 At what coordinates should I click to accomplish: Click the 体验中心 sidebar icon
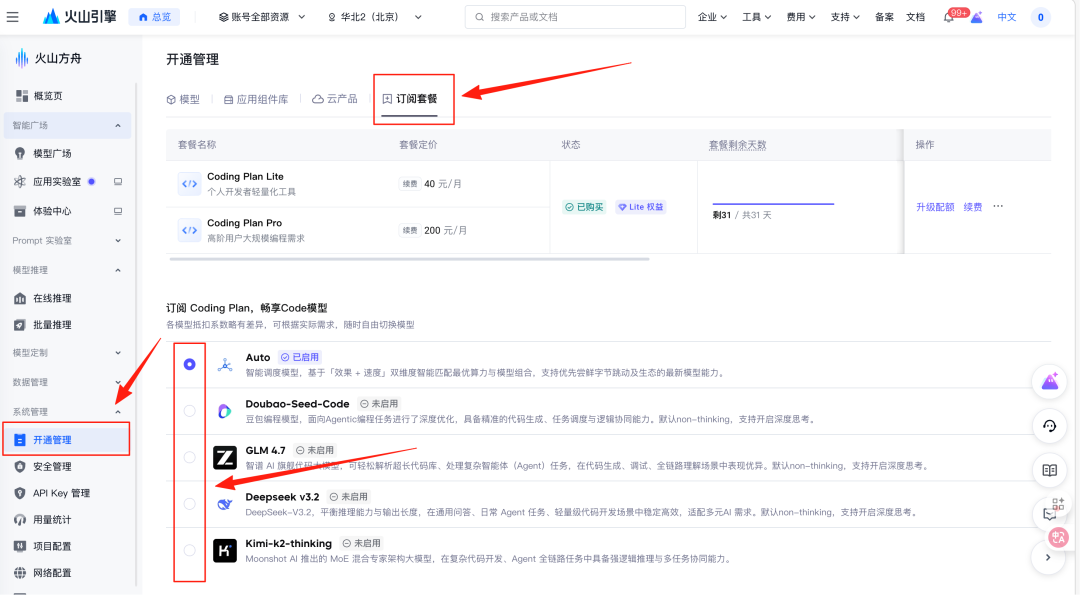(20, 211)
